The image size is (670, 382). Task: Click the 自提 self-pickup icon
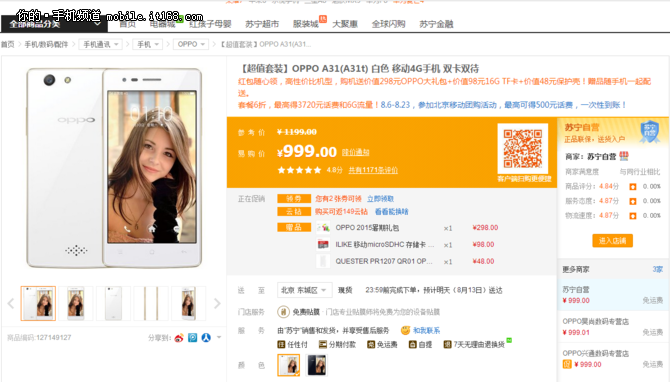413,344
